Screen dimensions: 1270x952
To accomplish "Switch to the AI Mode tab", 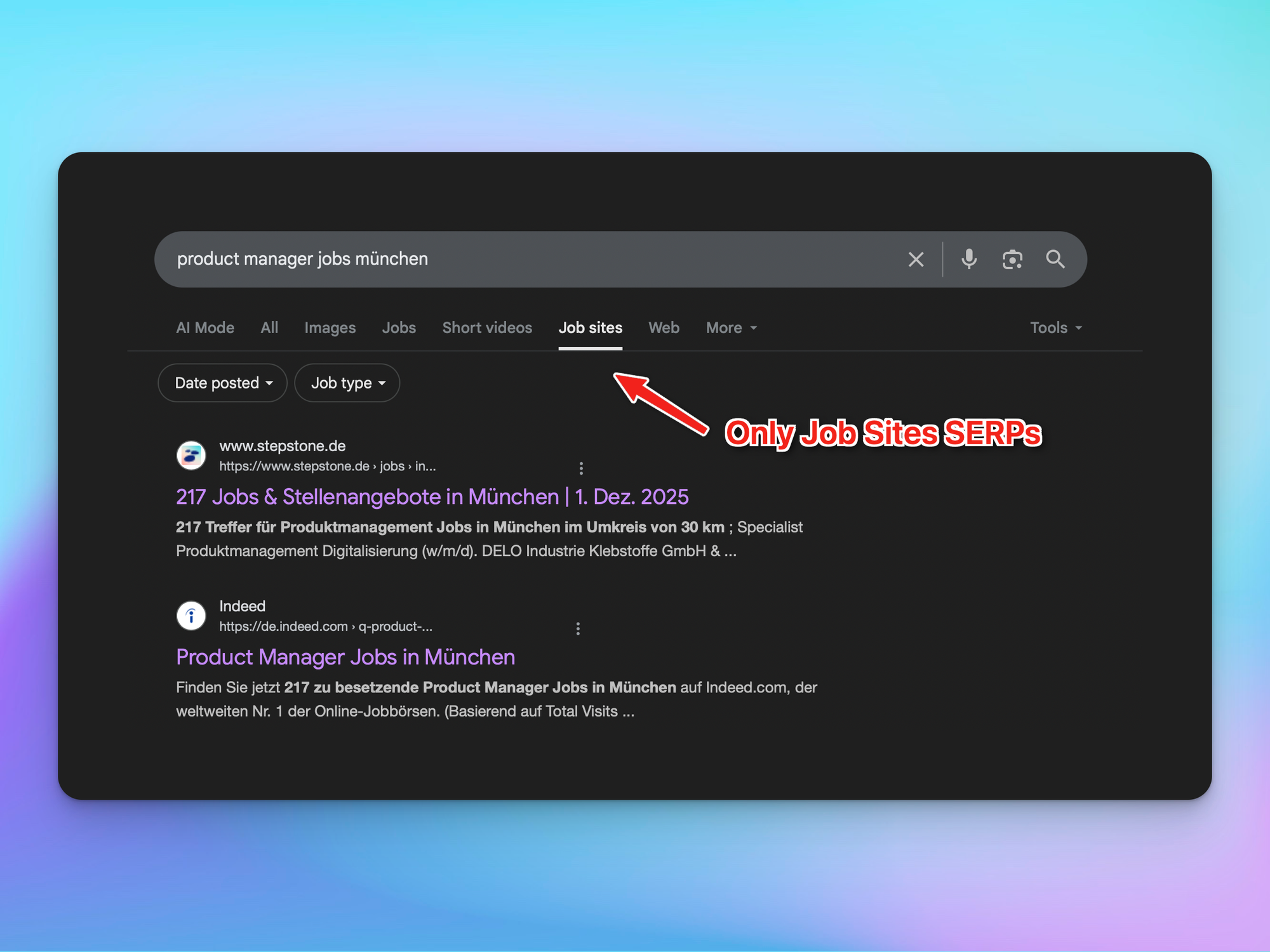I will [x=205, y=327].
